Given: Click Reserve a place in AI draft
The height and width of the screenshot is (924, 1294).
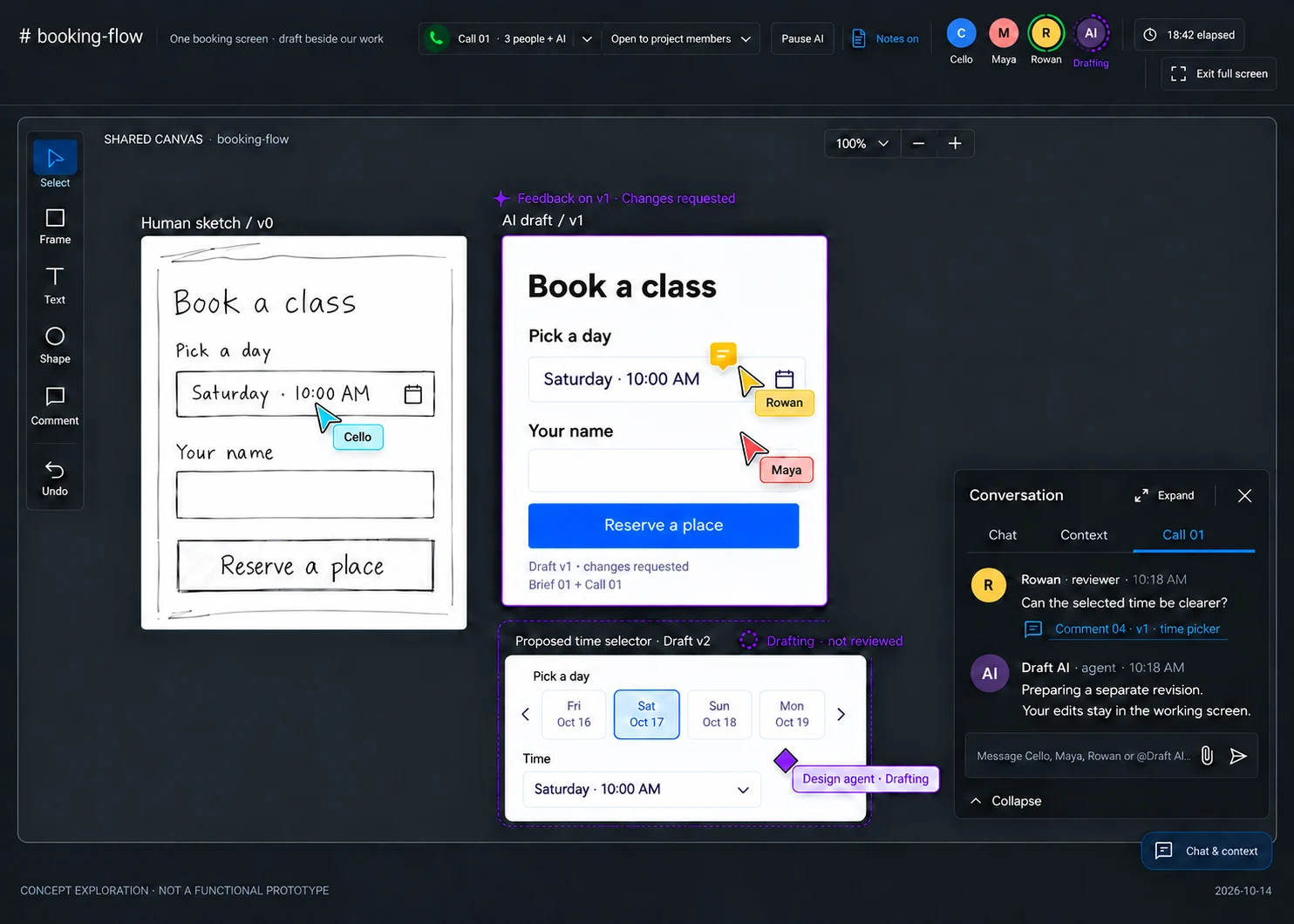Looking at the screenshot, I should pos(664,526).
